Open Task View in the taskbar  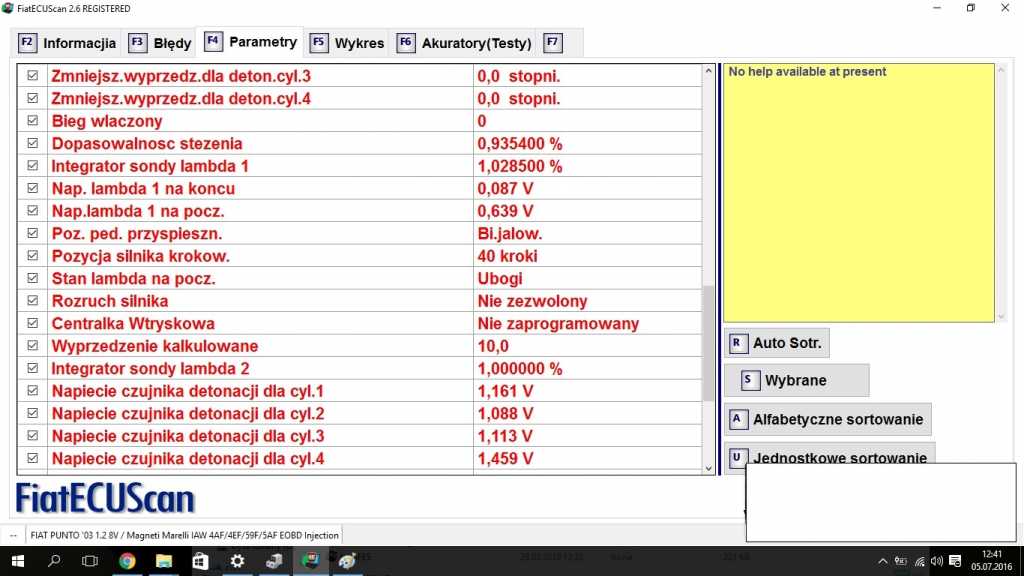tap(90, 561)
